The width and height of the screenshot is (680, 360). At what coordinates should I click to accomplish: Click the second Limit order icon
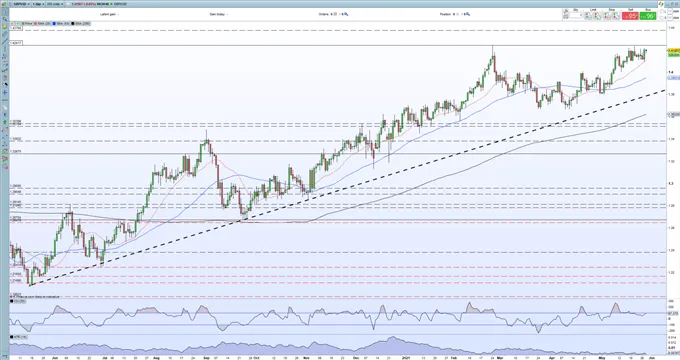[597, 16]
